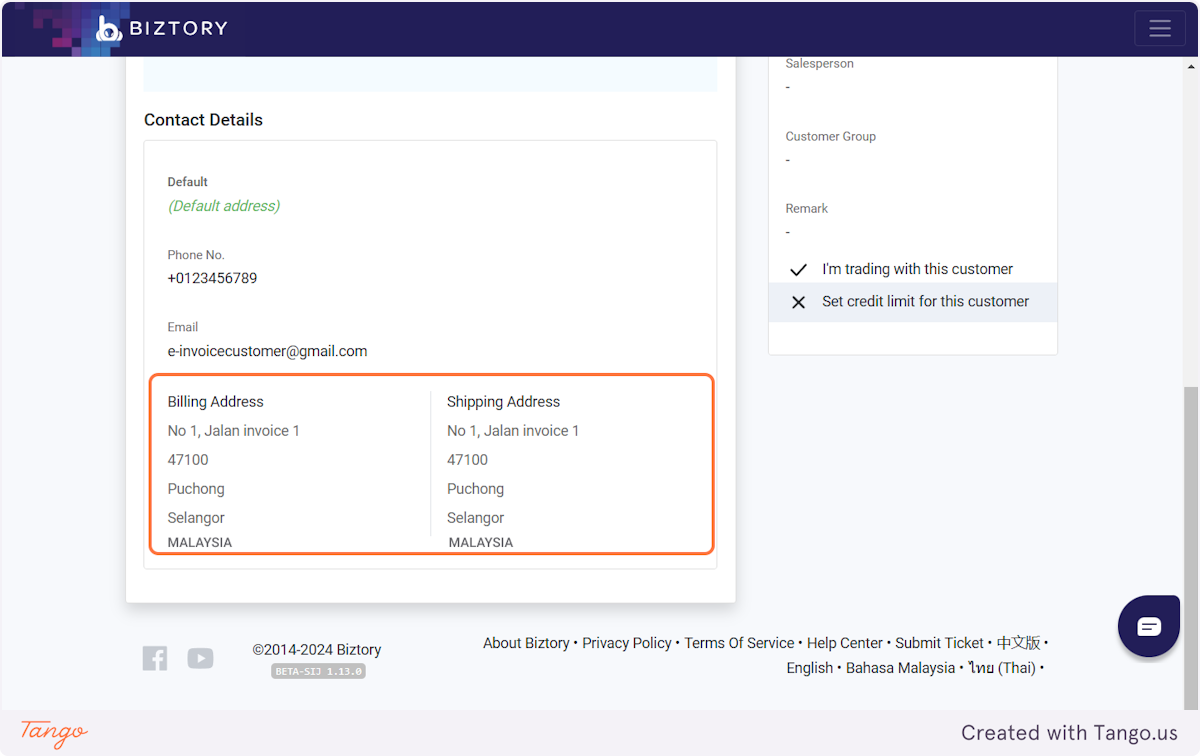Click Puchong under Billing Address
Screen dimensions: 1200x756
(x=196, y=489)
